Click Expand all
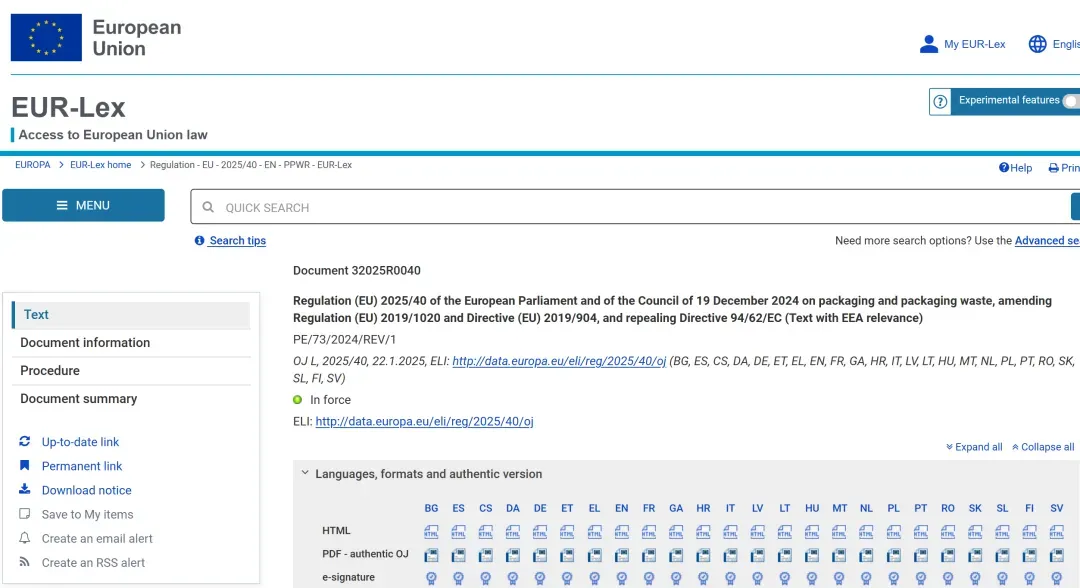 pyautogui.click(x=974, y=447)
